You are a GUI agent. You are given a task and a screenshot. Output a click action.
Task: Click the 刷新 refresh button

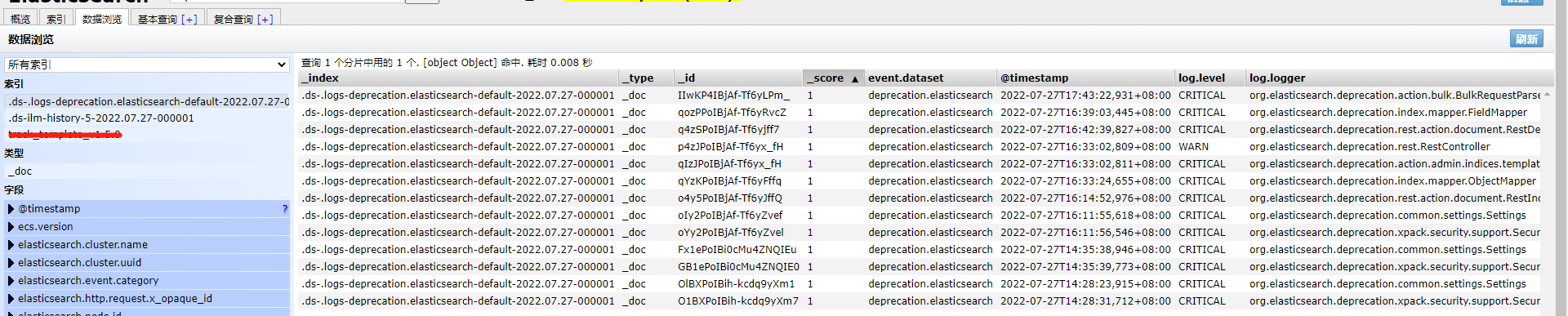tap(1526, 39)
